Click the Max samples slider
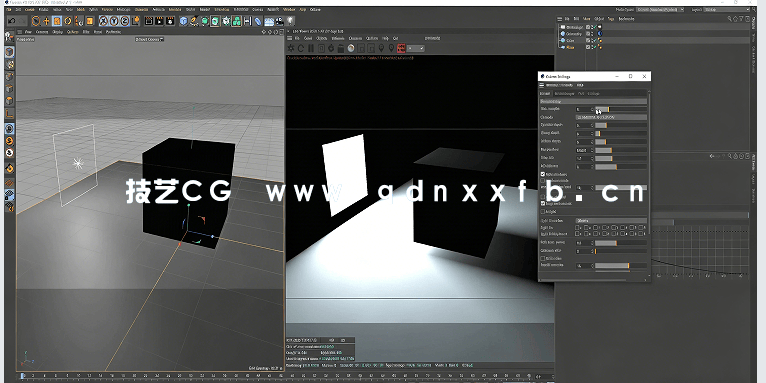 [621, 109]
